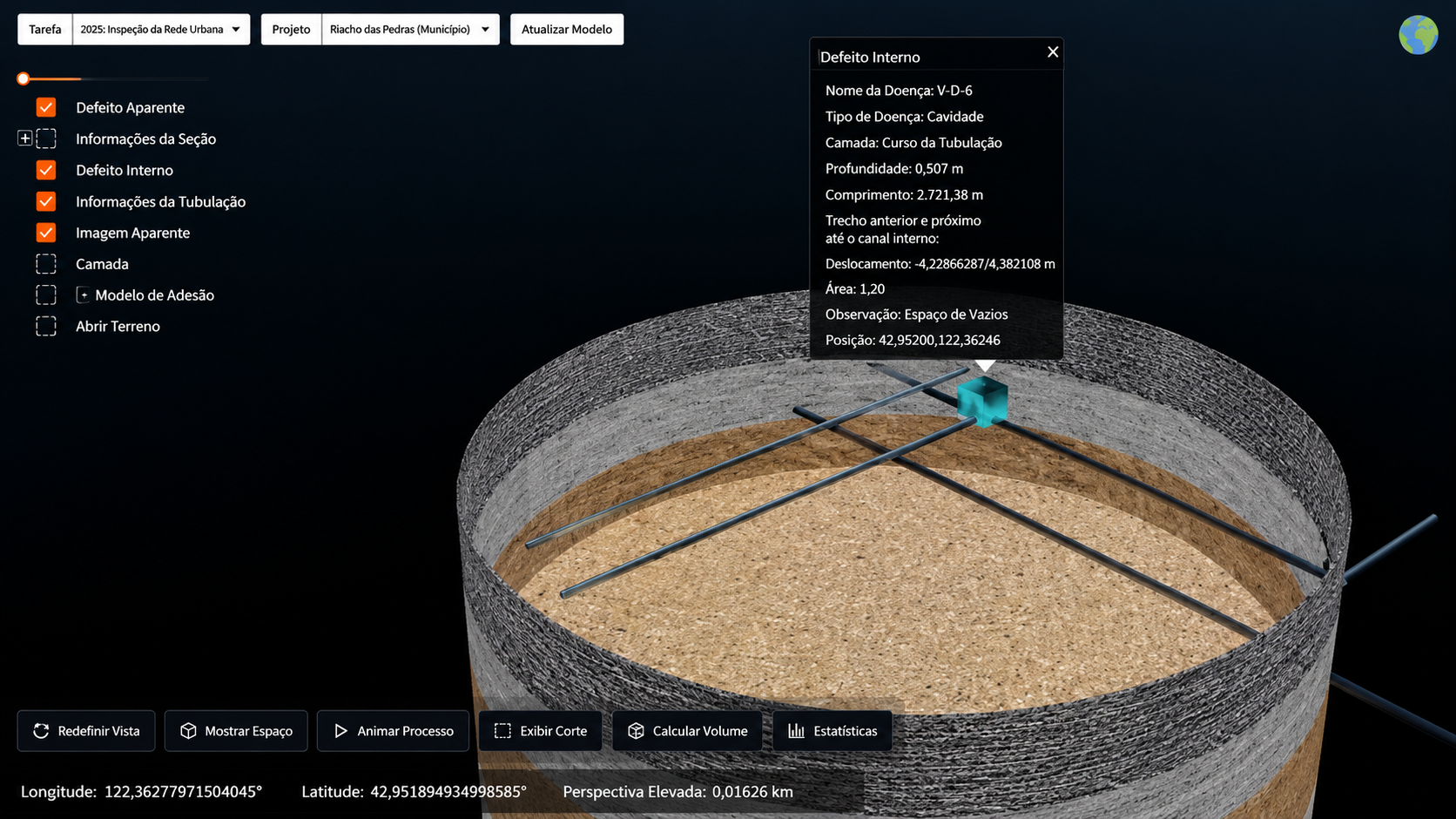1456x819 pixels.
Task: Click the bar chart icon in Estatísticas
Action: [x=796, y=731]
